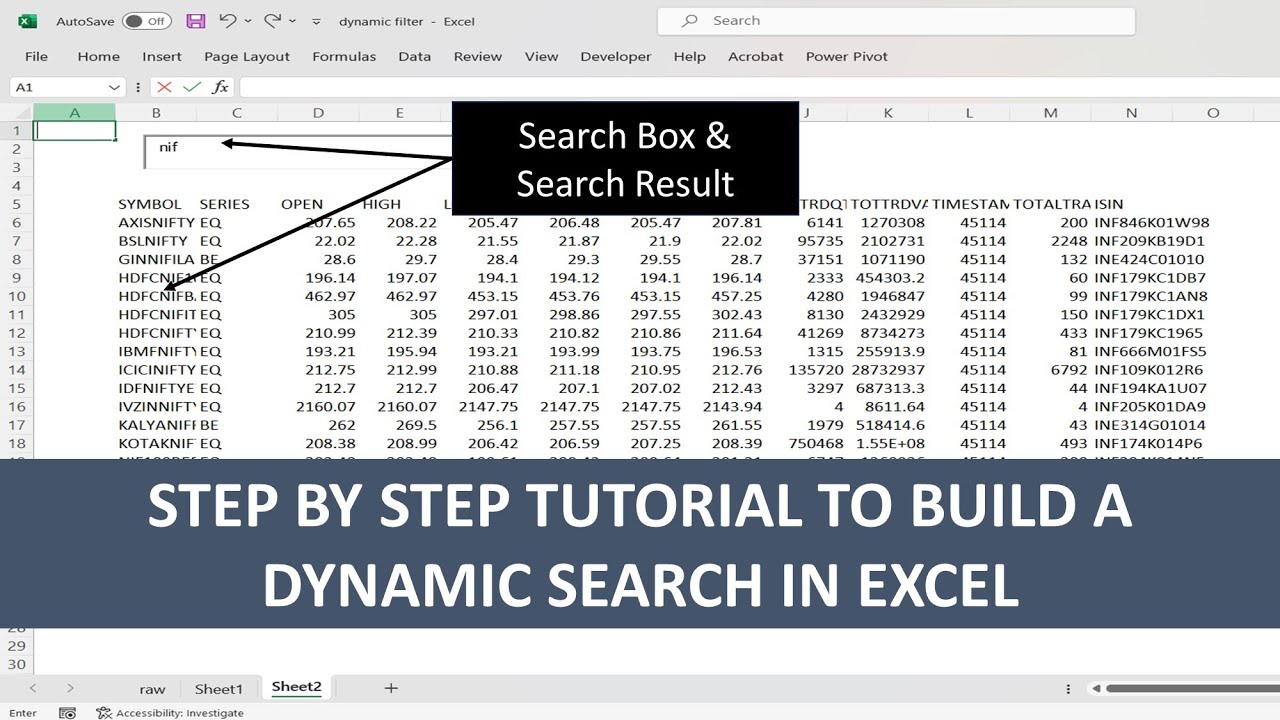Select the Sheet2 tab

[297, 687]
